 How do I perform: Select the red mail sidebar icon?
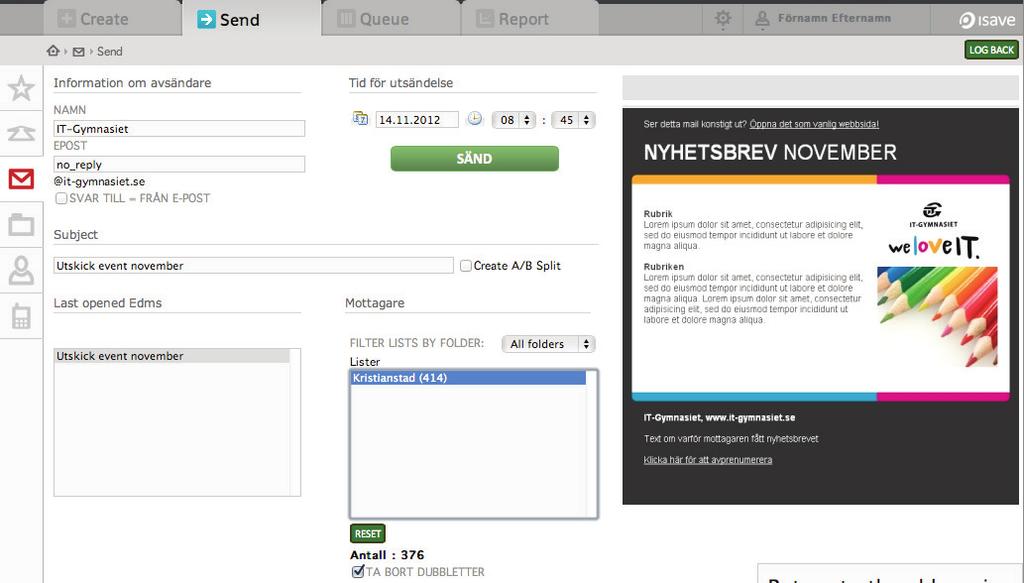(21, 178)
